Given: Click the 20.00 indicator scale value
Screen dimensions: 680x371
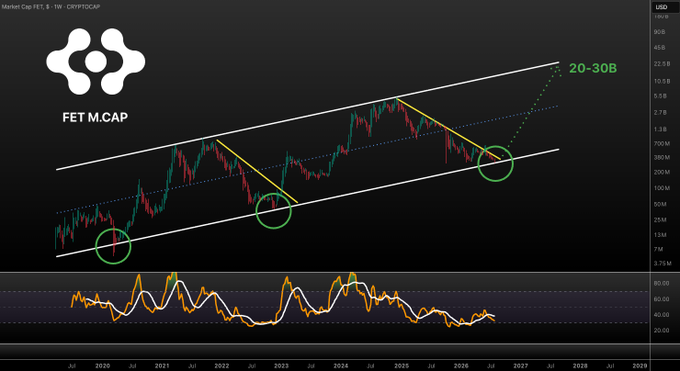Looking at the screenshot, I should click(x=661, y=330).
